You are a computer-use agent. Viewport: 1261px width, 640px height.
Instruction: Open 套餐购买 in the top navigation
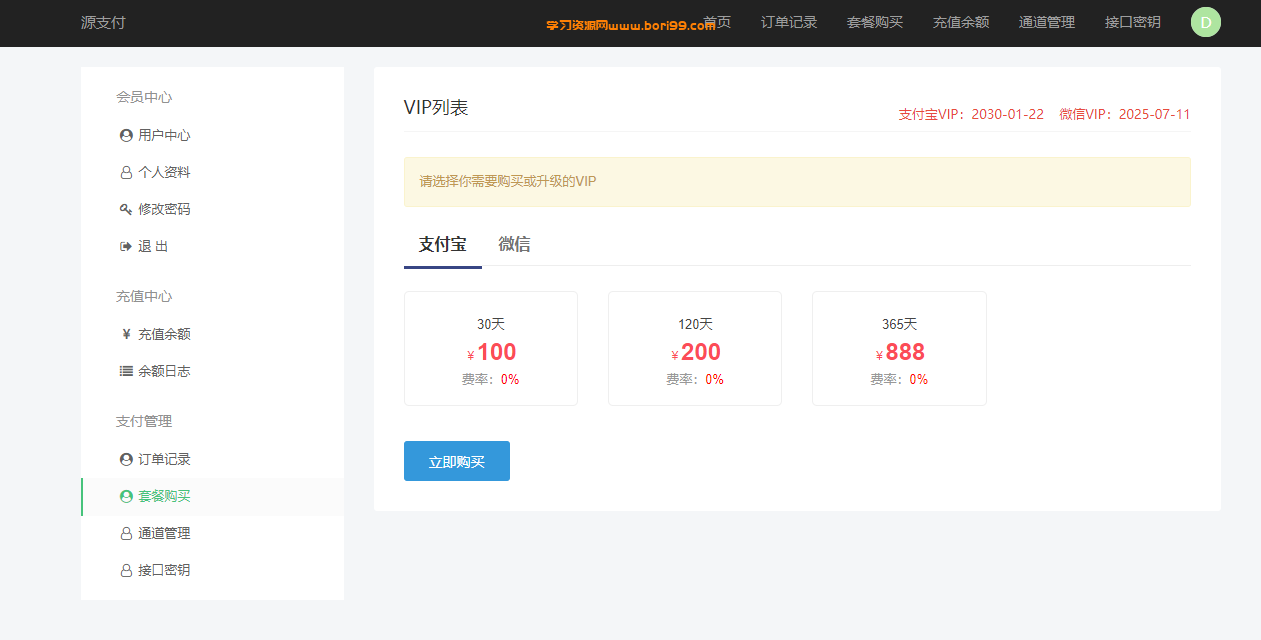[x=875, y=22]
